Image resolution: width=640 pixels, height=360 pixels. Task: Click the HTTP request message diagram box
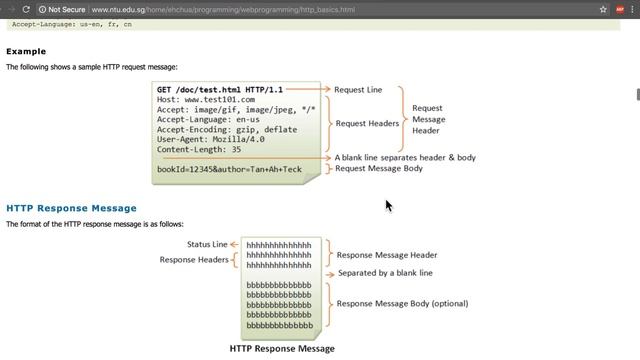coord(236,133)
